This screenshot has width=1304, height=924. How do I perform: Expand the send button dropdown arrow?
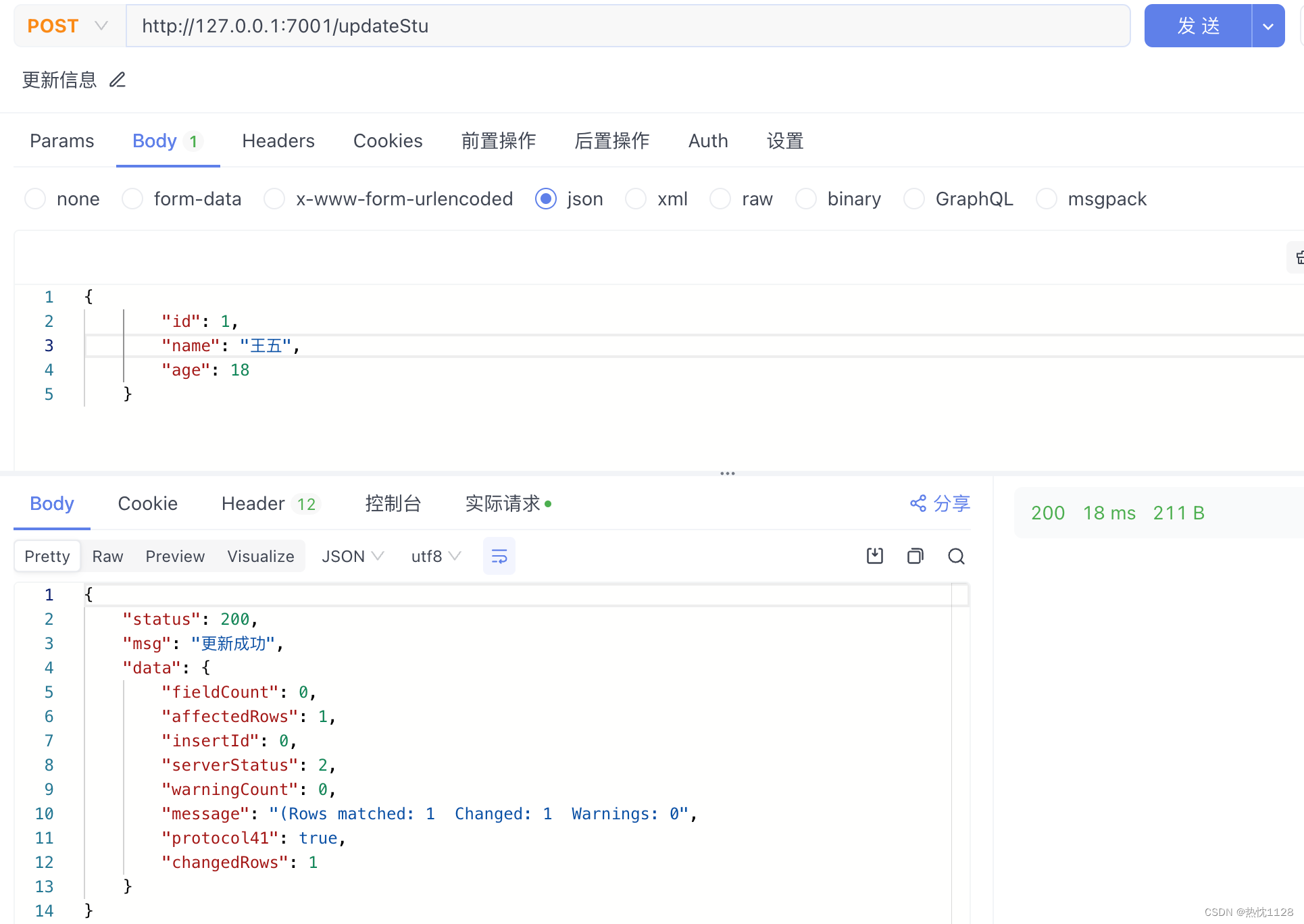pos(1268,26)
